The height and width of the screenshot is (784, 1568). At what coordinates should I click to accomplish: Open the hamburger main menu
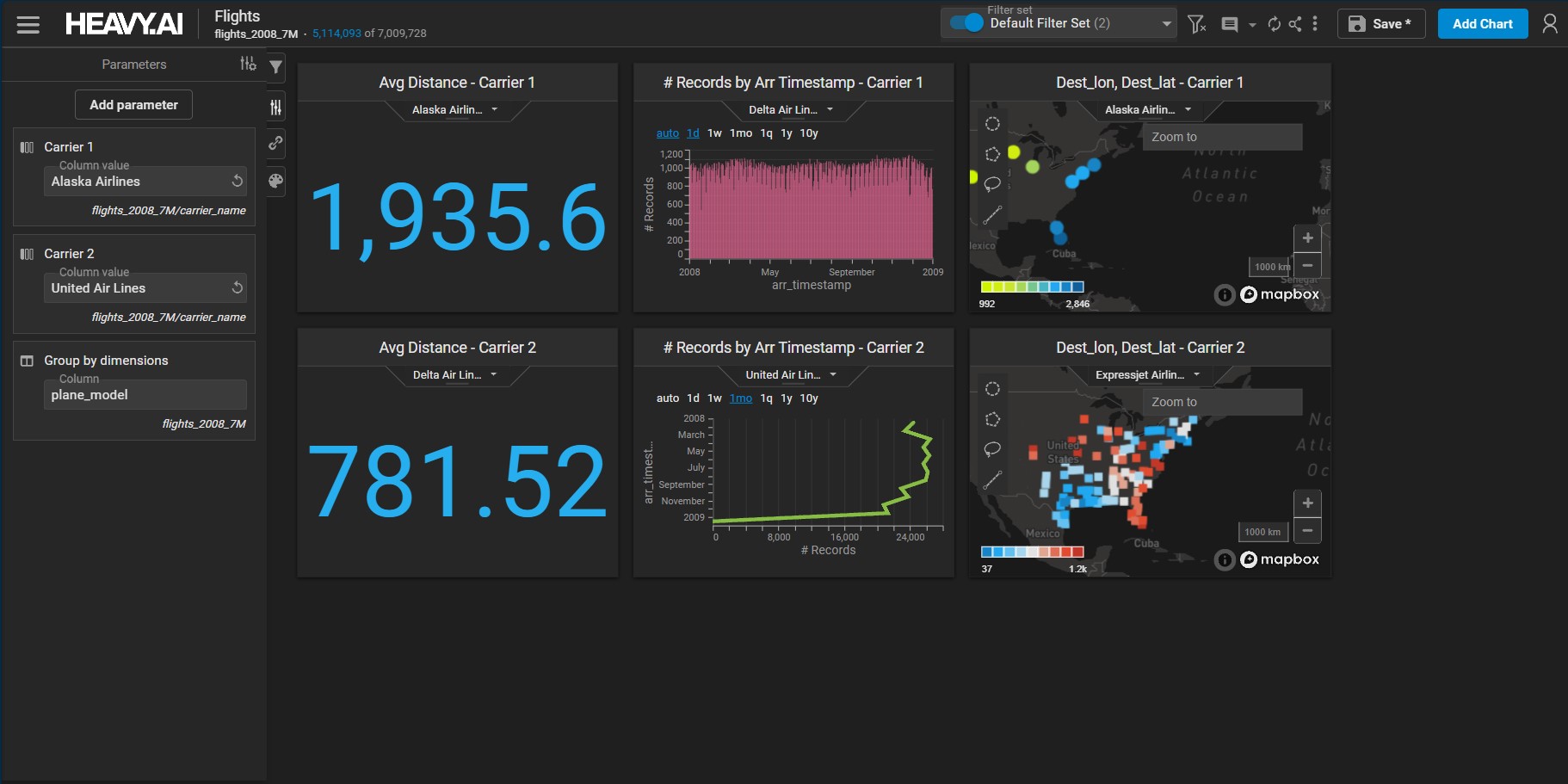coord(28,24)
